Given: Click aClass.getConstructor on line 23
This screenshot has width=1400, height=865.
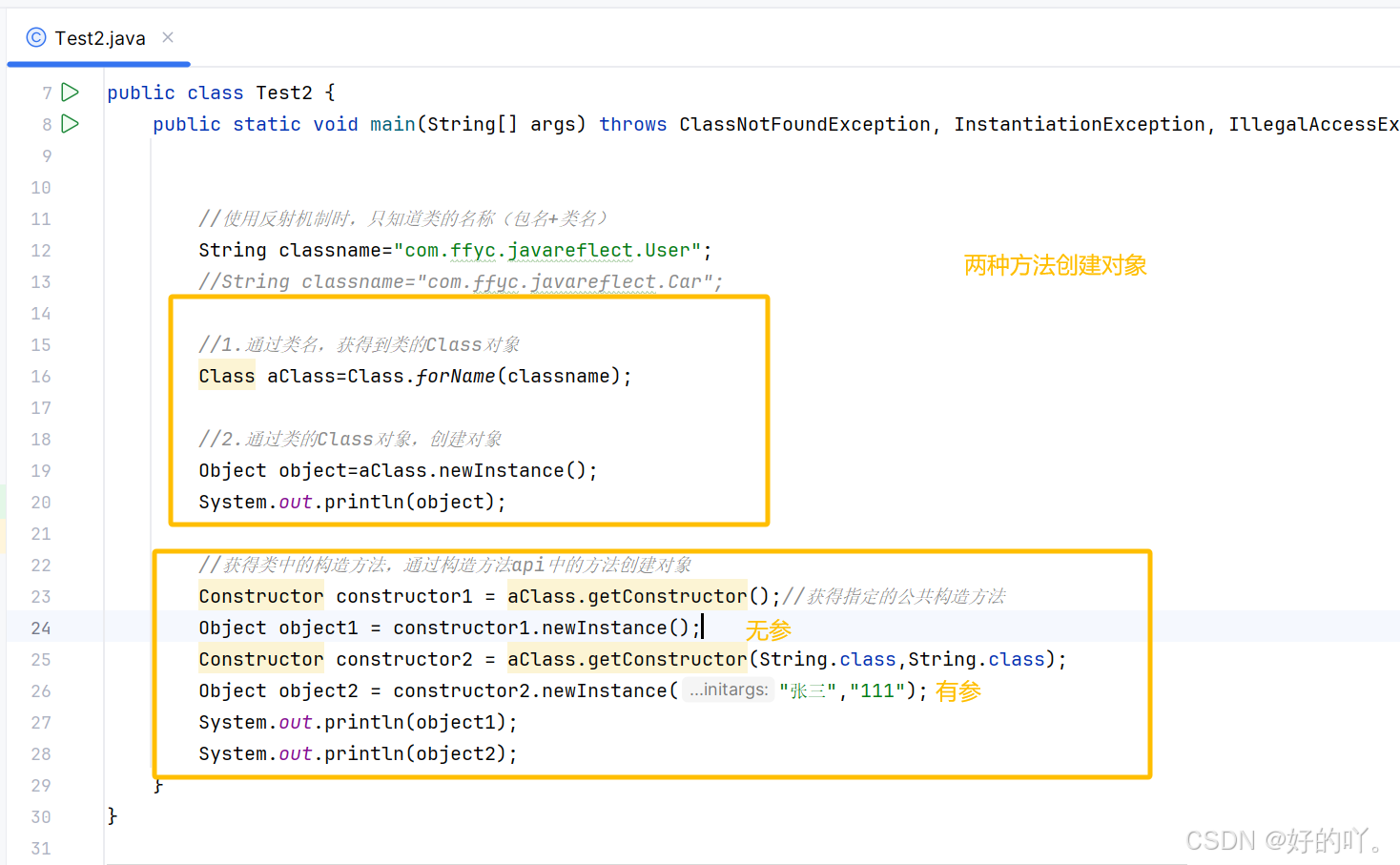Looking at the screenshot, I should 628,597.
